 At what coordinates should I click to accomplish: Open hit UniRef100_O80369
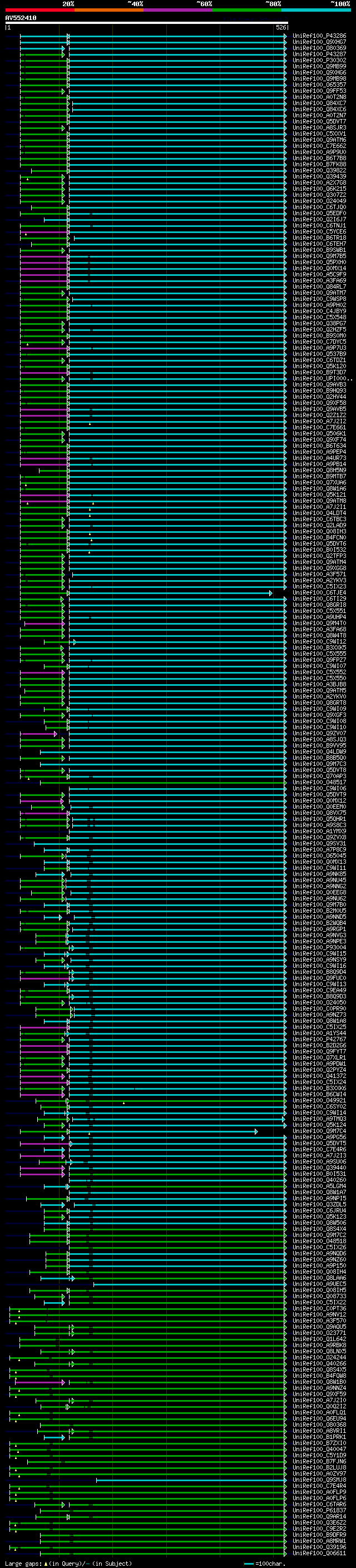click(x=319, y=48)
